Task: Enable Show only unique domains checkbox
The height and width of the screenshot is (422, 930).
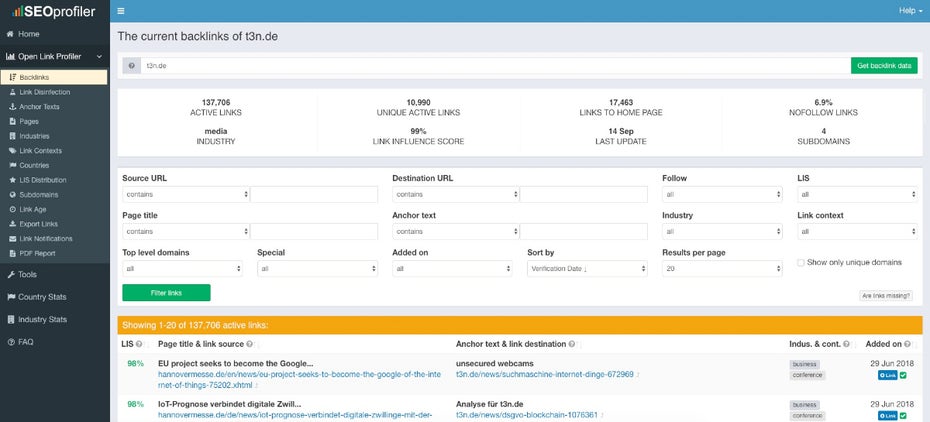Action: click(x=801, y=263)
